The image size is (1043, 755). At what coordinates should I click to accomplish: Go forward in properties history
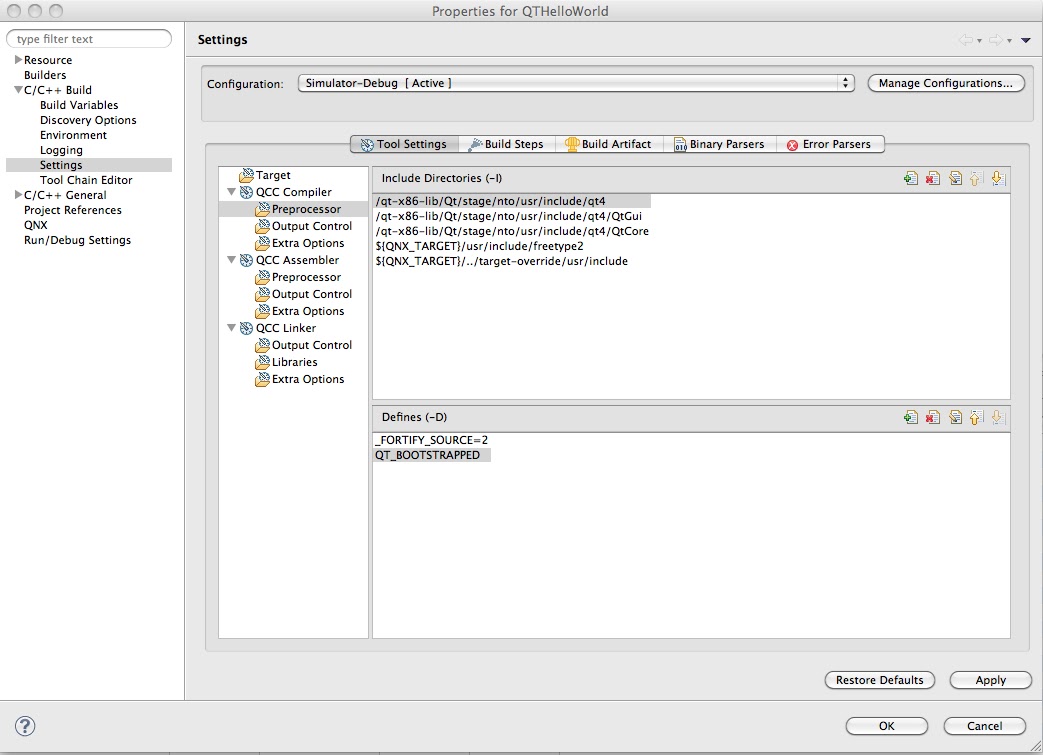995,40
